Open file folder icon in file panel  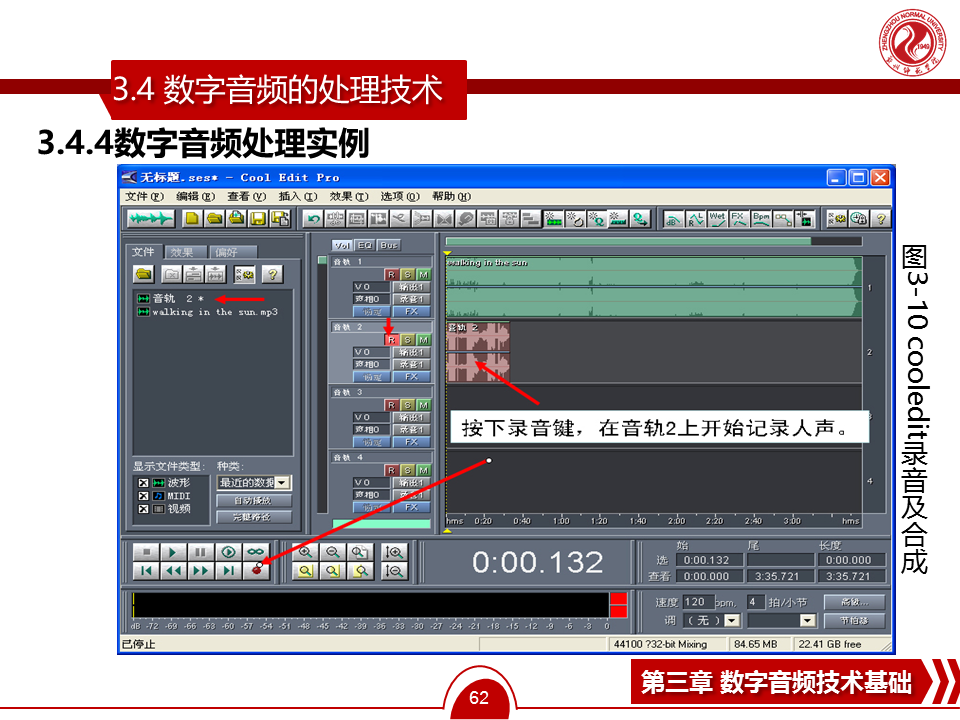(x=144, y=274)
